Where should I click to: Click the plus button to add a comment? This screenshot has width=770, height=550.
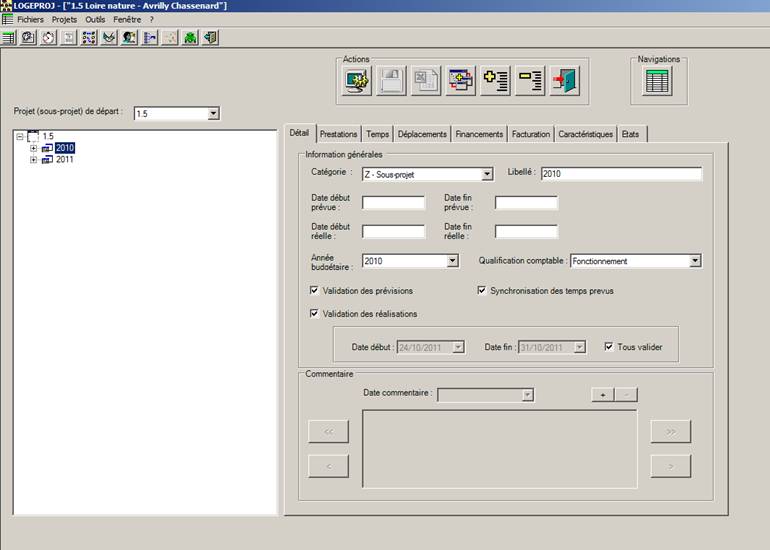coord(602,395)
